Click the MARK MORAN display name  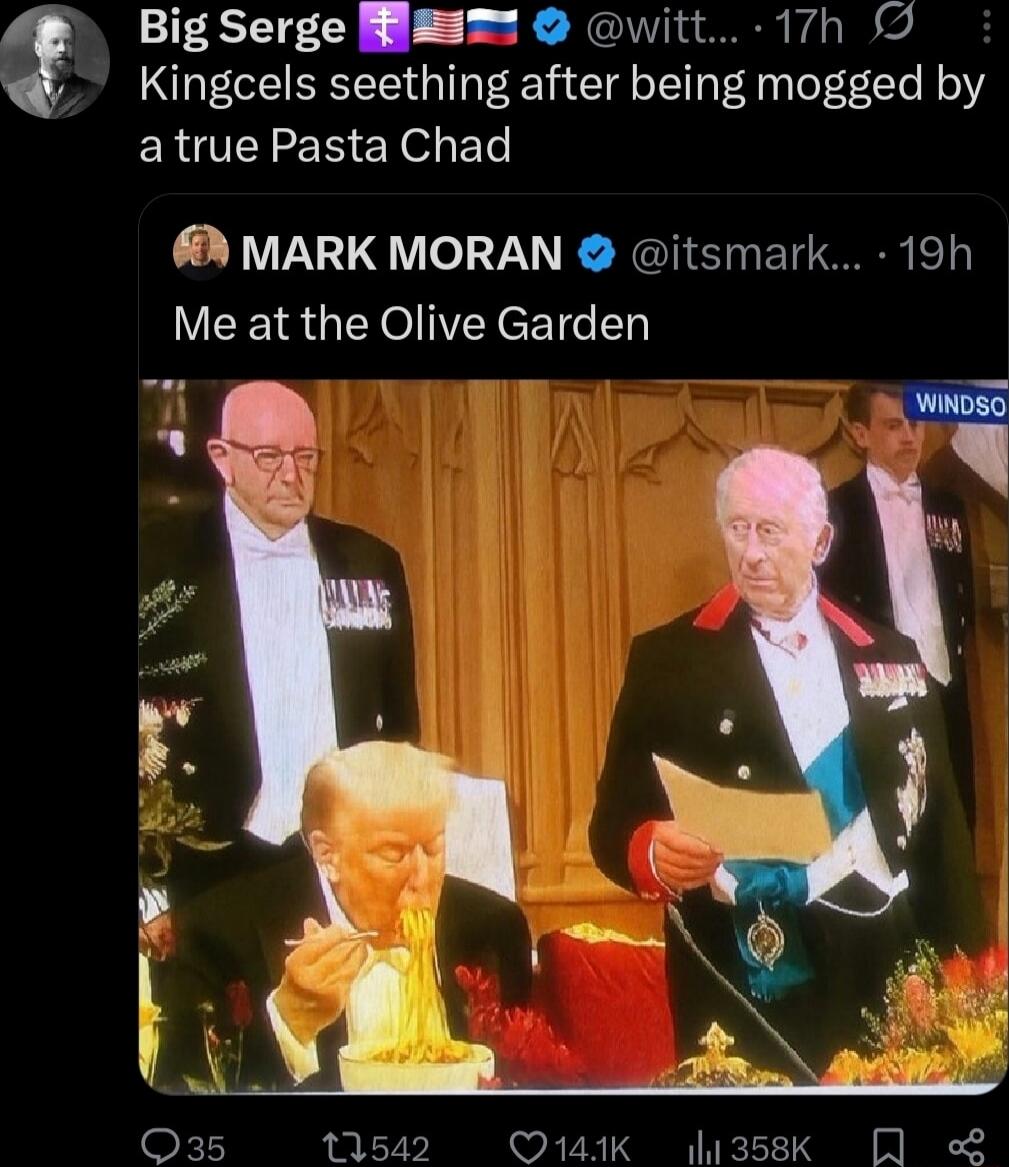point(402,253)
